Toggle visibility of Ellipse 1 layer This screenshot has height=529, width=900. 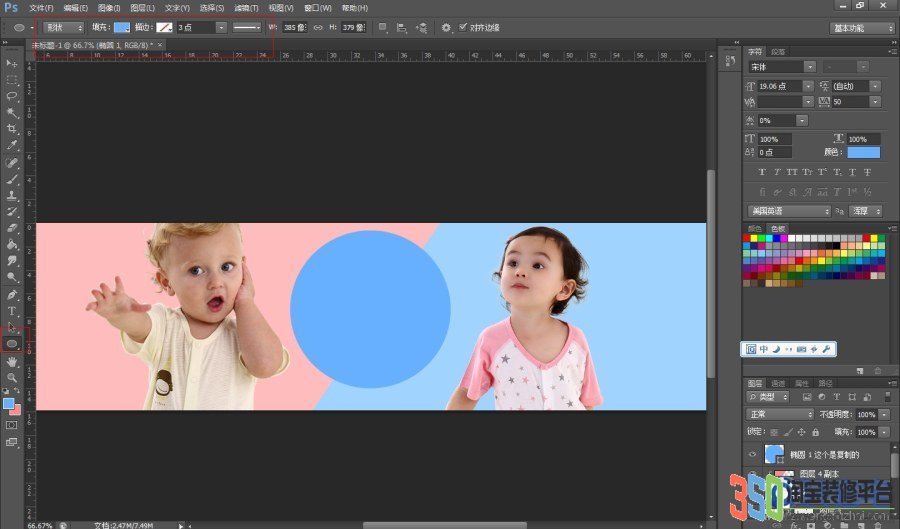pyautogui.click(x=752, y=454)
